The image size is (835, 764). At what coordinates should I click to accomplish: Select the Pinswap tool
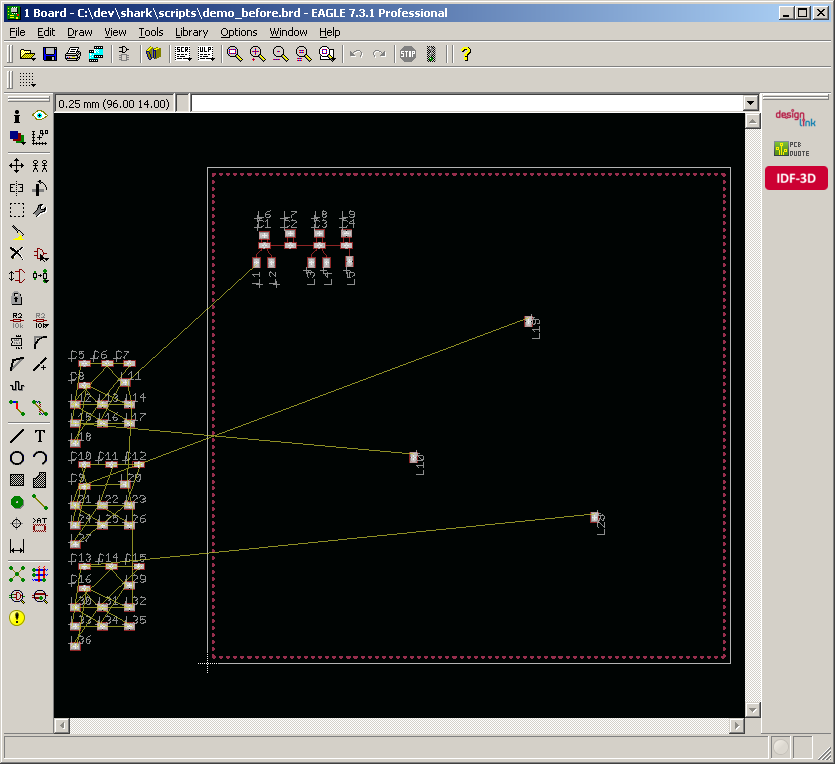pos(17,276)
